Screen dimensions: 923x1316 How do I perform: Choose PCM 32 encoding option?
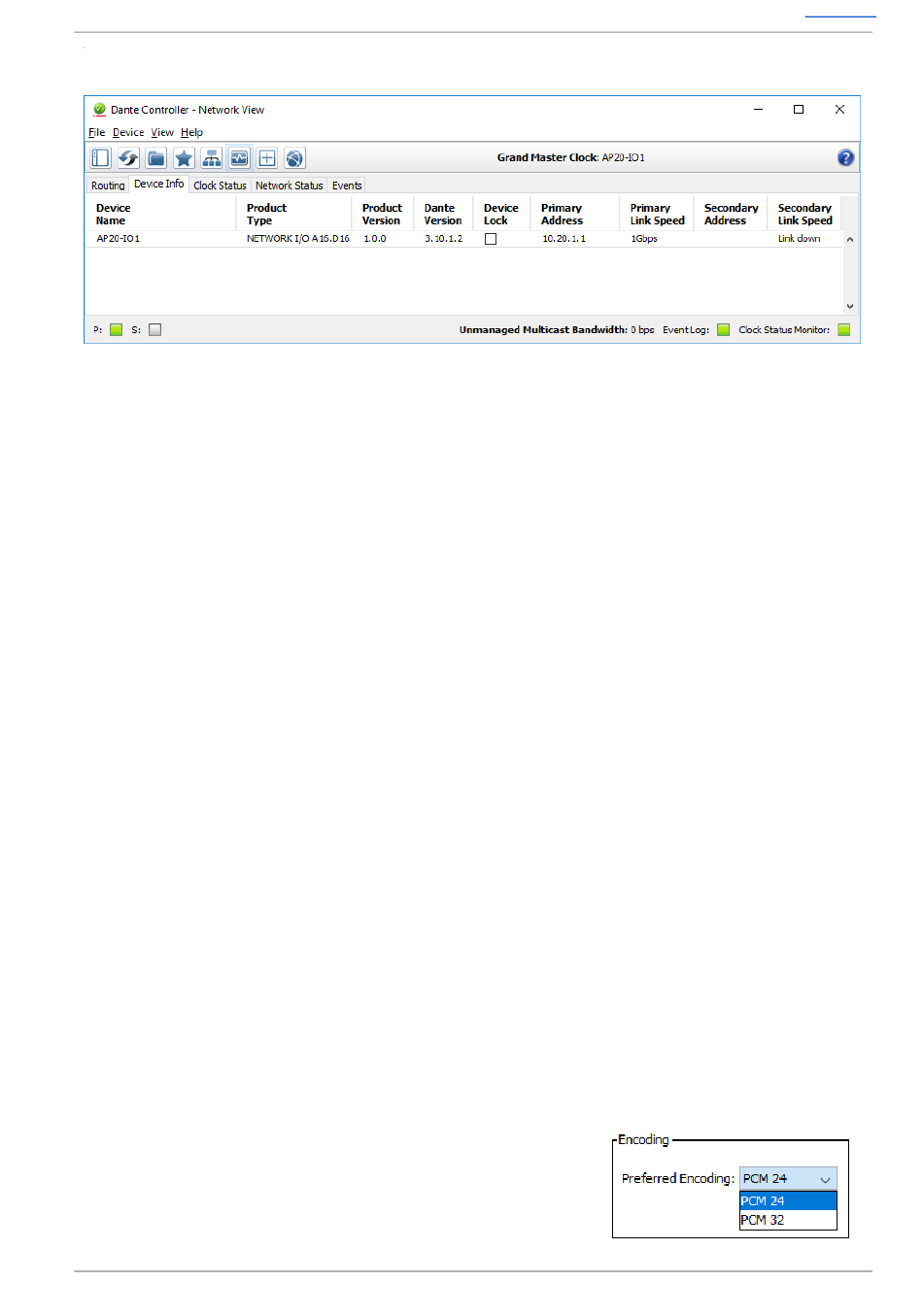point(788,1220)
